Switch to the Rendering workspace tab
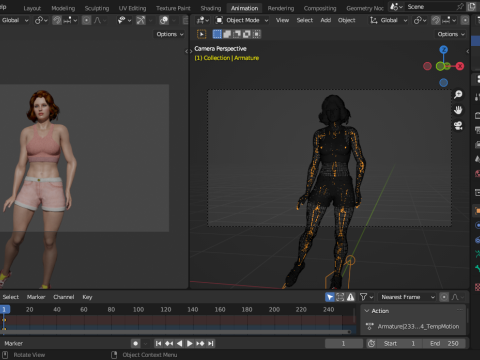Image resolution: width=480 pixels, height=360 pixels. 281,8
